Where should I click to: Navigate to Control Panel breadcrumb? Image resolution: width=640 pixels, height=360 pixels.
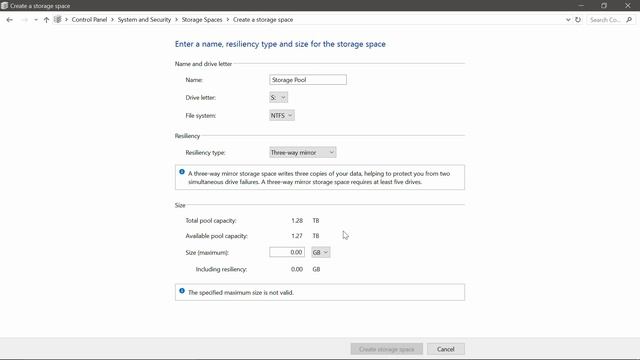[x=89, y=20]
